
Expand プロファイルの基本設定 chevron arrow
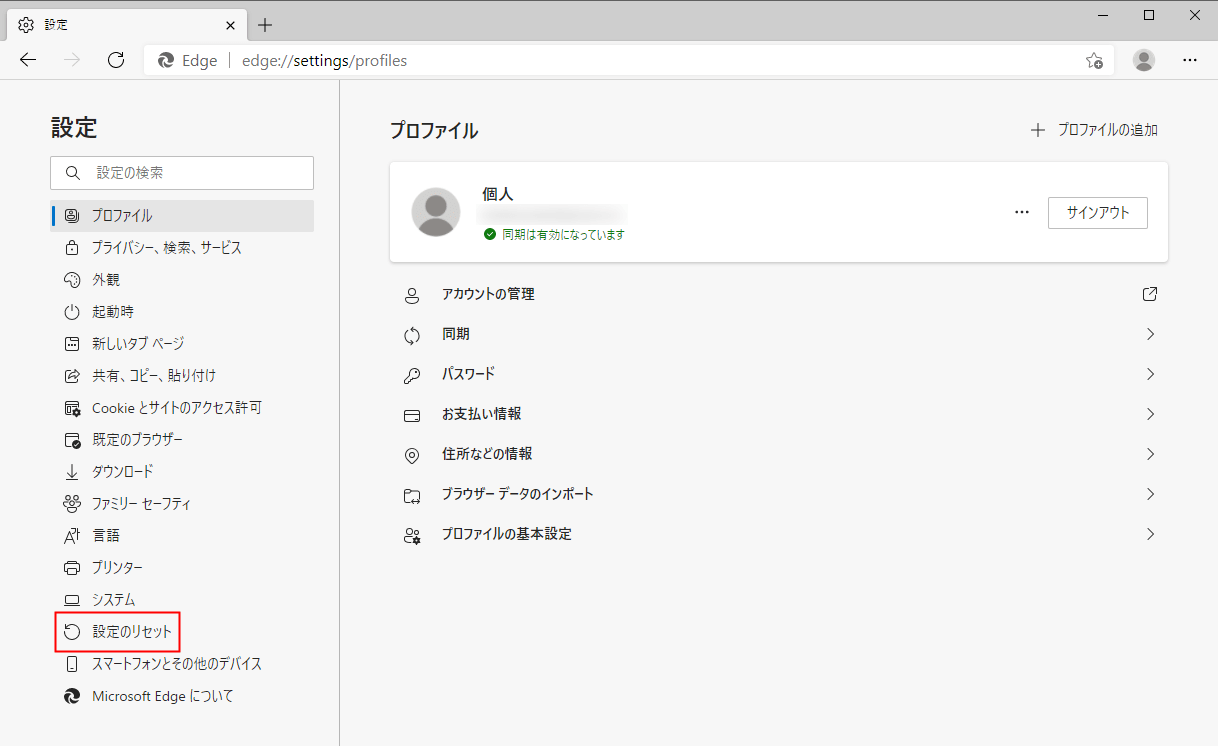point(1150,534)
